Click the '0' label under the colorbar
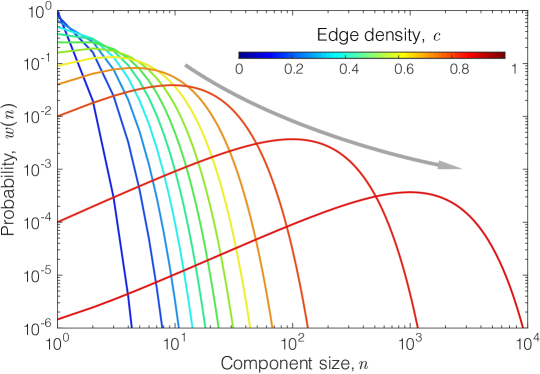Viewport: 540px width, 374px height. coord(239,69)
